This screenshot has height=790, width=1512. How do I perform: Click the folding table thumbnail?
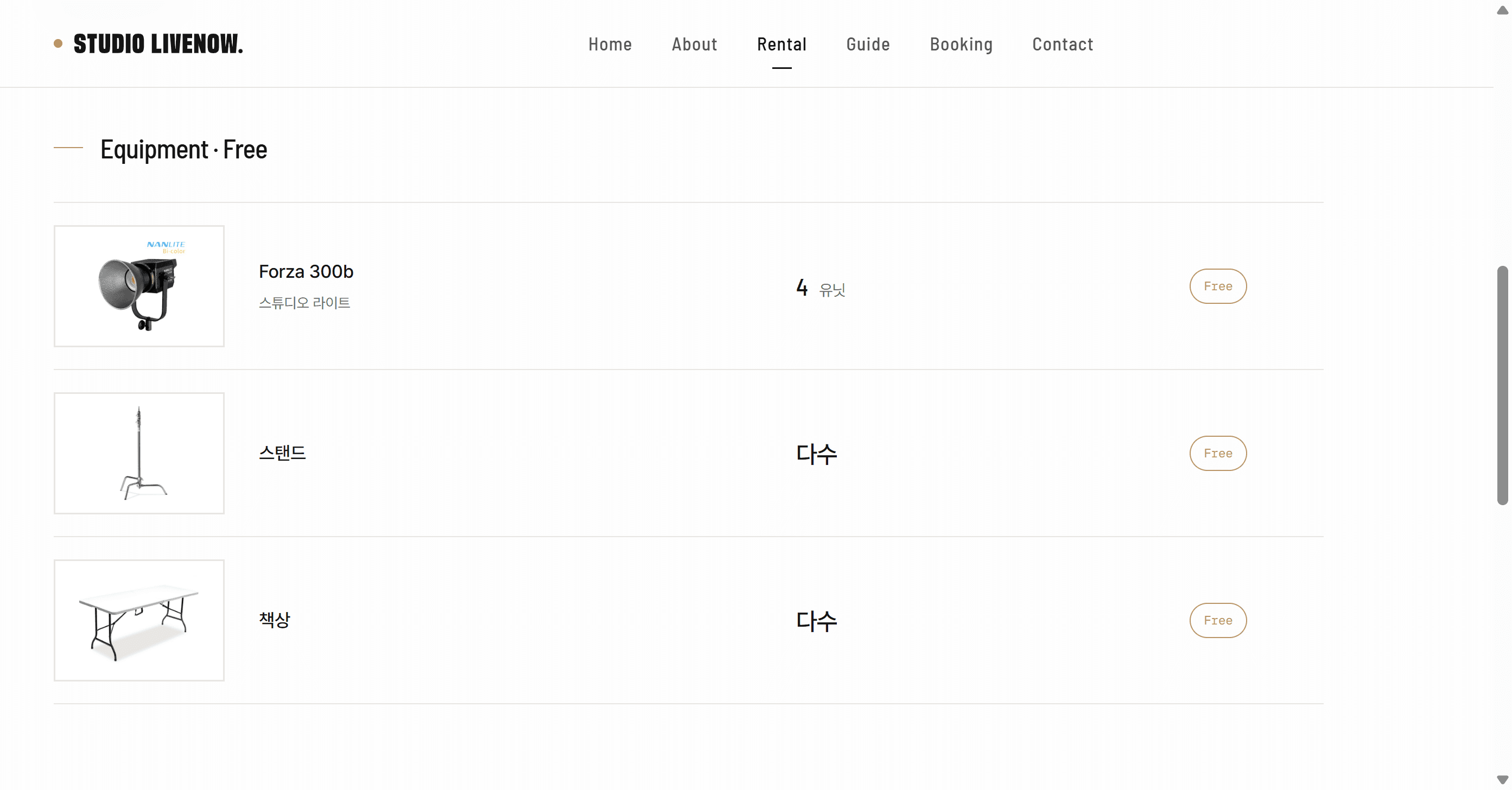point(139,620)
